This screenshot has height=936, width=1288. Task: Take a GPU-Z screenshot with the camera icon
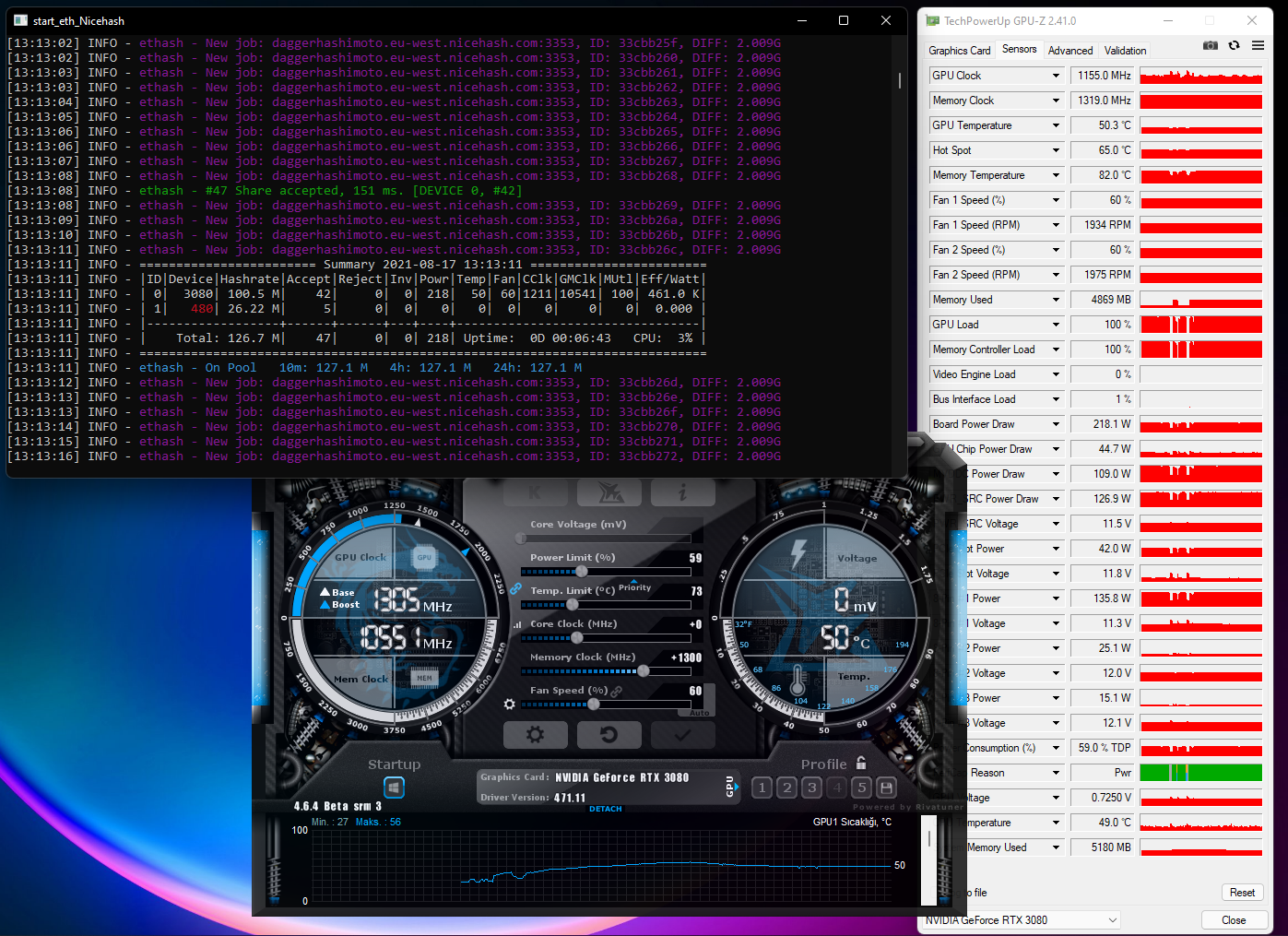(x=1211, y=45)
